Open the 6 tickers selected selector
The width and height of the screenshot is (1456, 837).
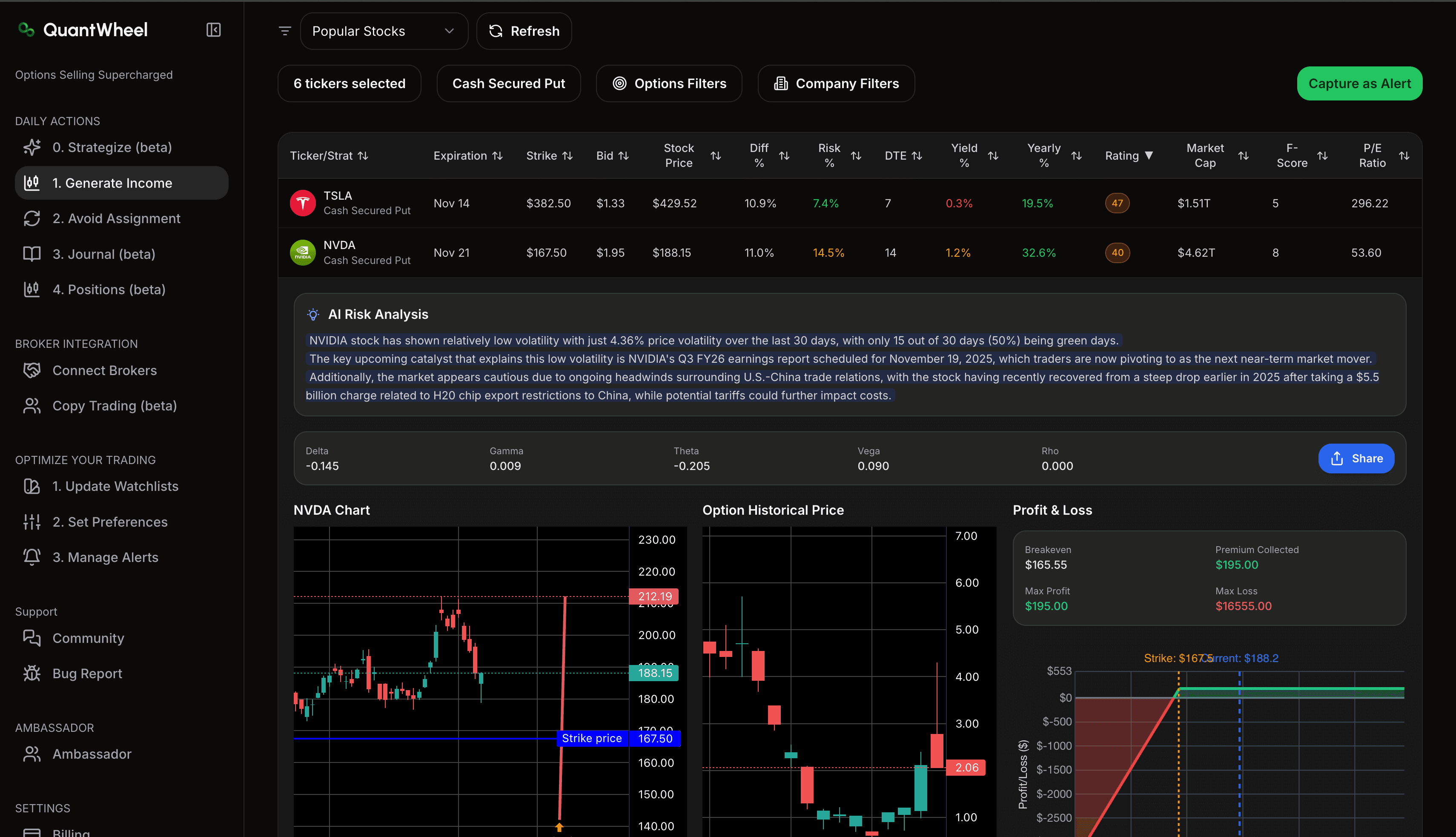350,83
